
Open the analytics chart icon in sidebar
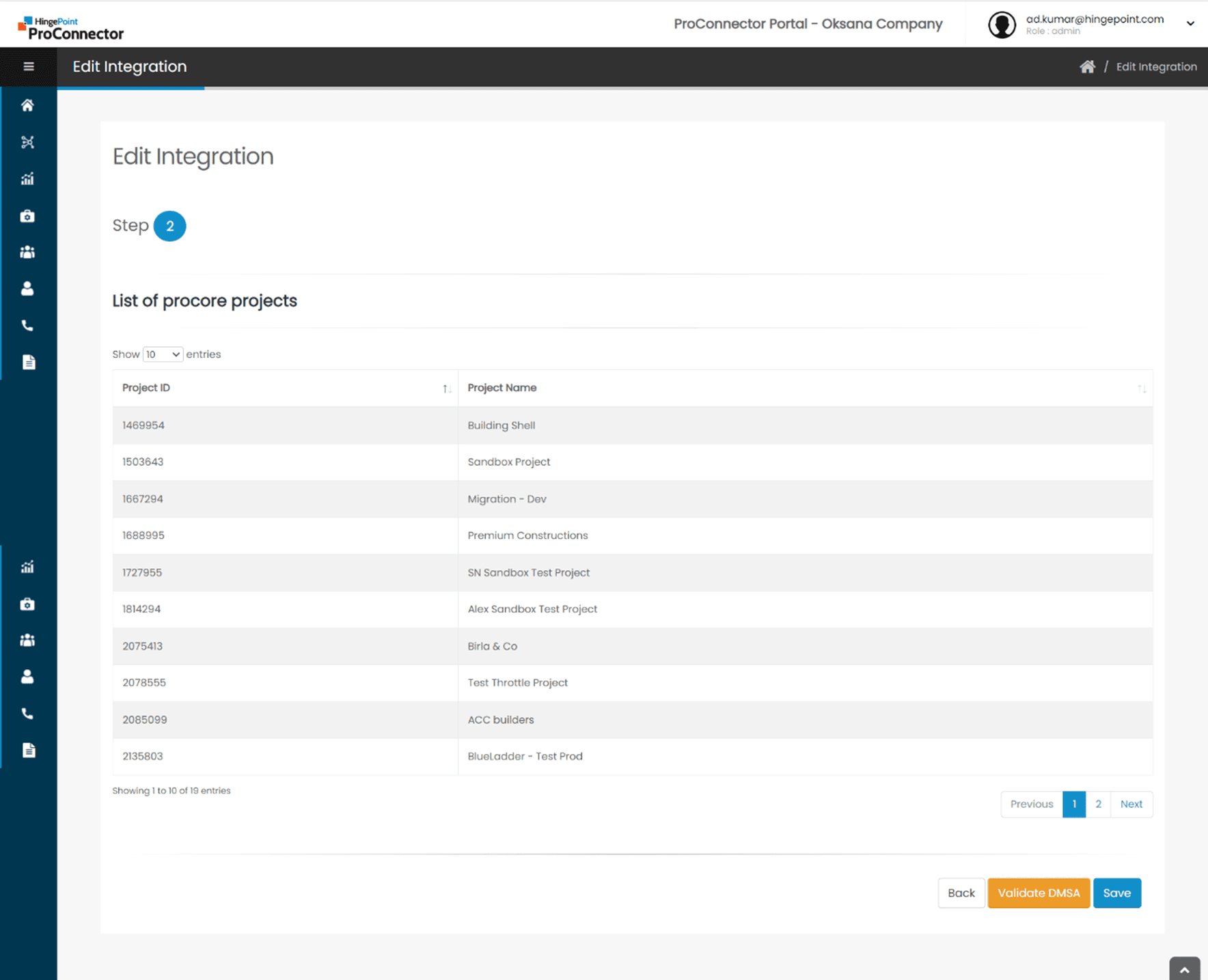(x=27, y=178)
